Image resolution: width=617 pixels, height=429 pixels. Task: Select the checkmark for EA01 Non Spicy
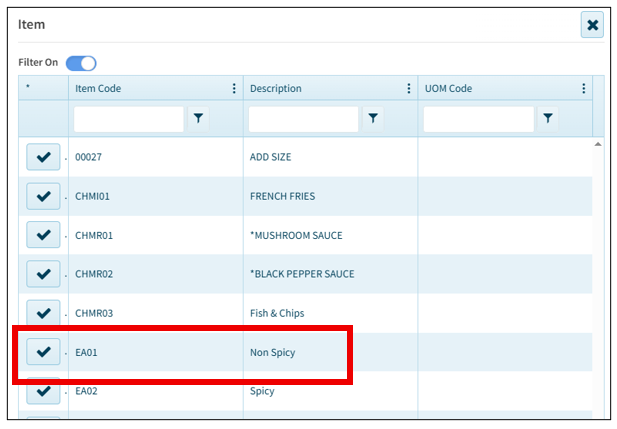(x=43, y=353)
